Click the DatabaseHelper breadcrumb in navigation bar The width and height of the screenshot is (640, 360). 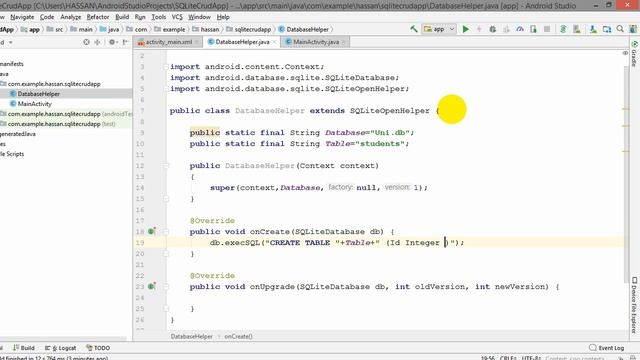pyautogui.click(x=304, y=29)
